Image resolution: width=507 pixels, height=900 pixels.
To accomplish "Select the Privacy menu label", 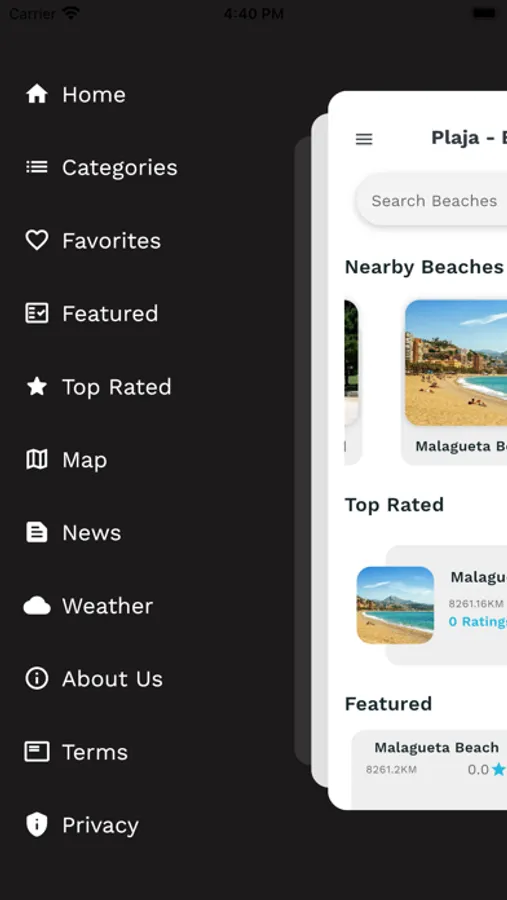I will click(x=100, y=825).
